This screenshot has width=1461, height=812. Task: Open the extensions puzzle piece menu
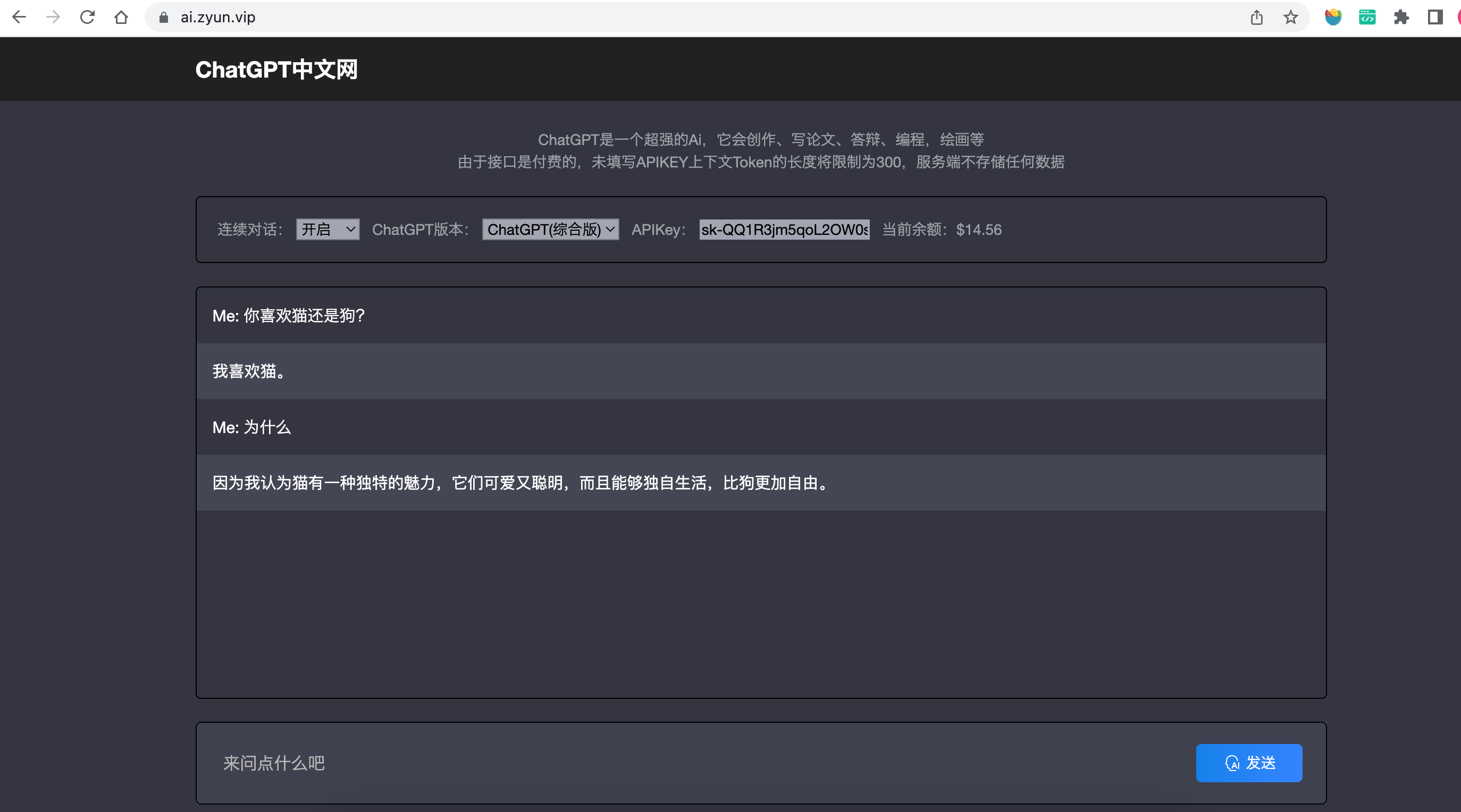pyautogui.click(x=1401, y=18)
